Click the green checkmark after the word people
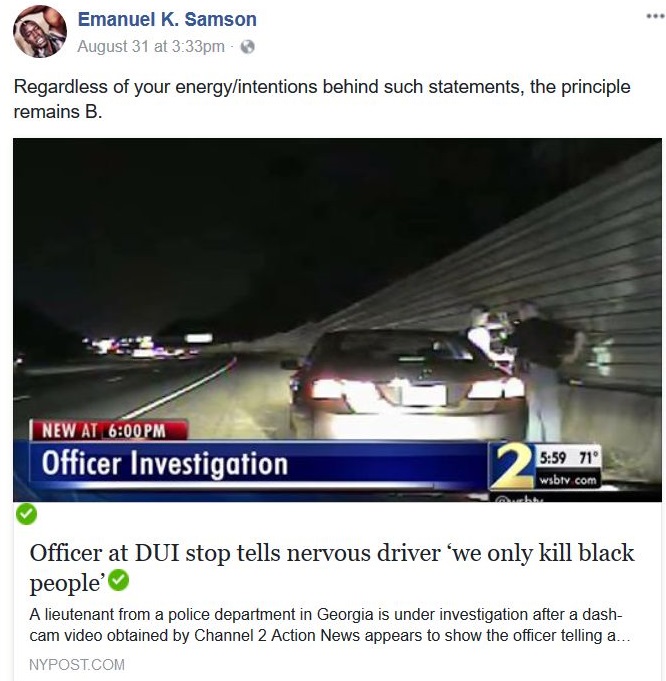 [x=119, y=581]
